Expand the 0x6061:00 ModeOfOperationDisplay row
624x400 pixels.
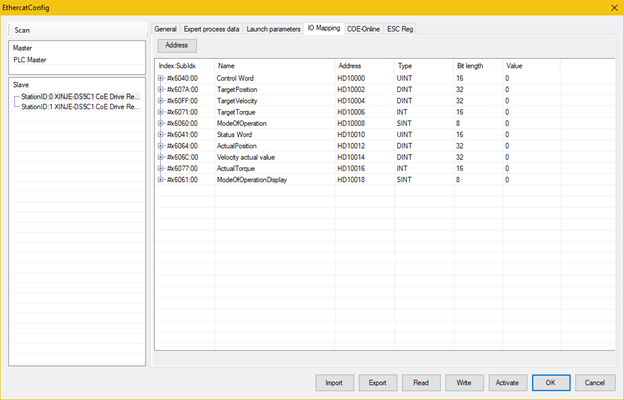(160, 180)
